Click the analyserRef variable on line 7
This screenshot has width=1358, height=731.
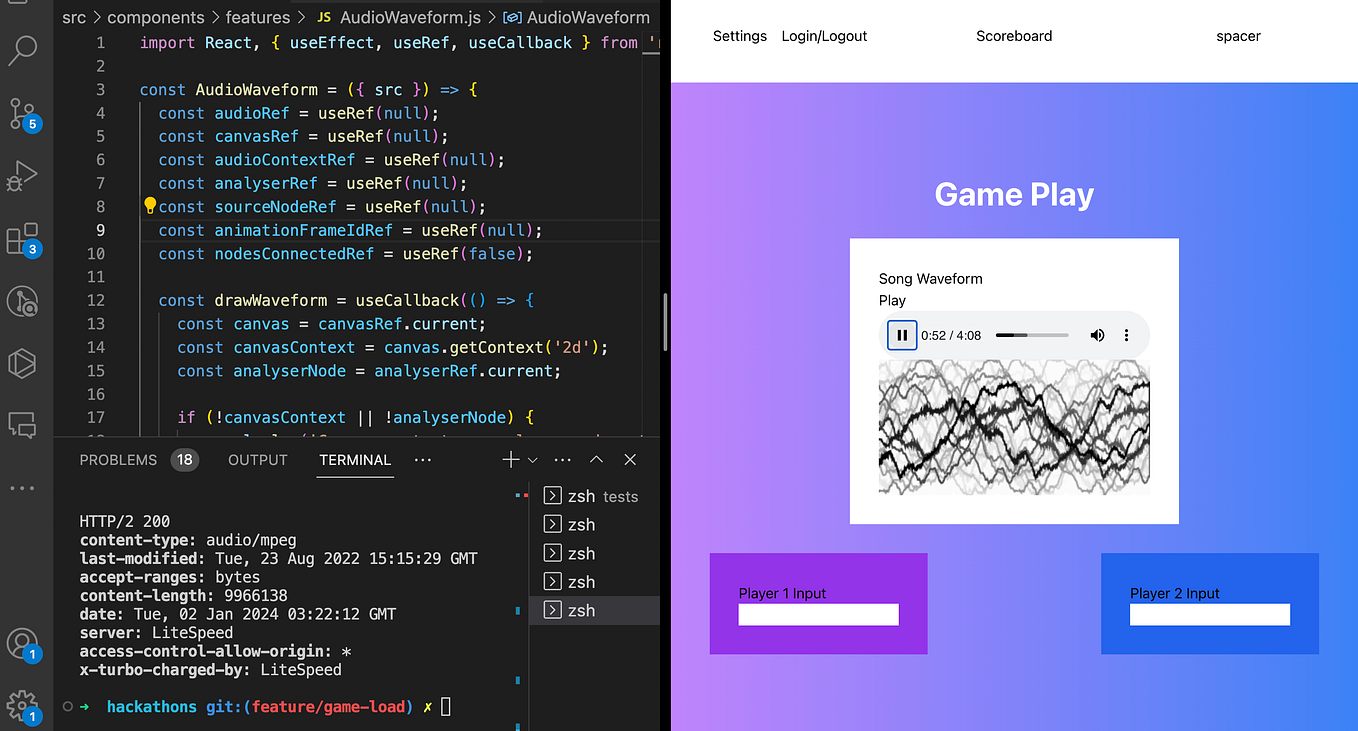(x=265, y=184)
